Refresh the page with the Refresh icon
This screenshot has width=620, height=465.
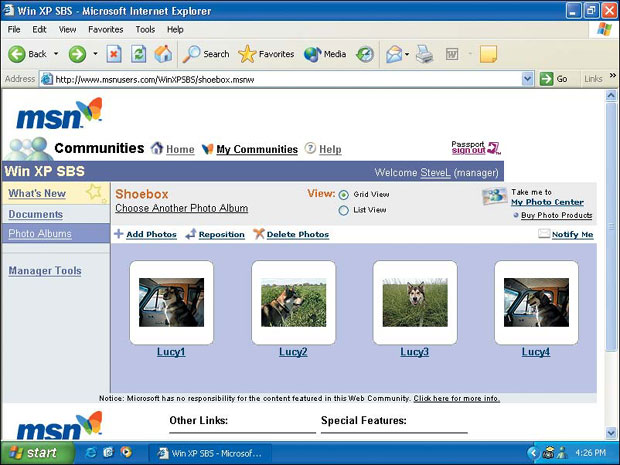139,54
